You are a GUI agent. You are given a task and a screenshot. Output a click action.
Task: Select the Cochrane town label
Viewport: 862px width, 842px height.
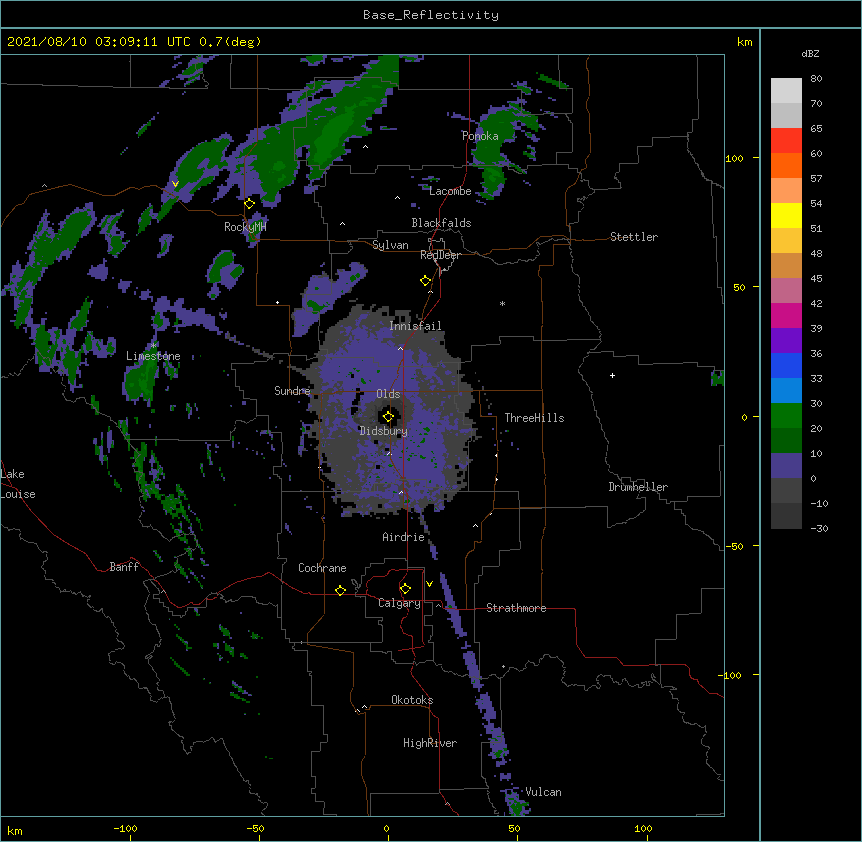(322, 568)
